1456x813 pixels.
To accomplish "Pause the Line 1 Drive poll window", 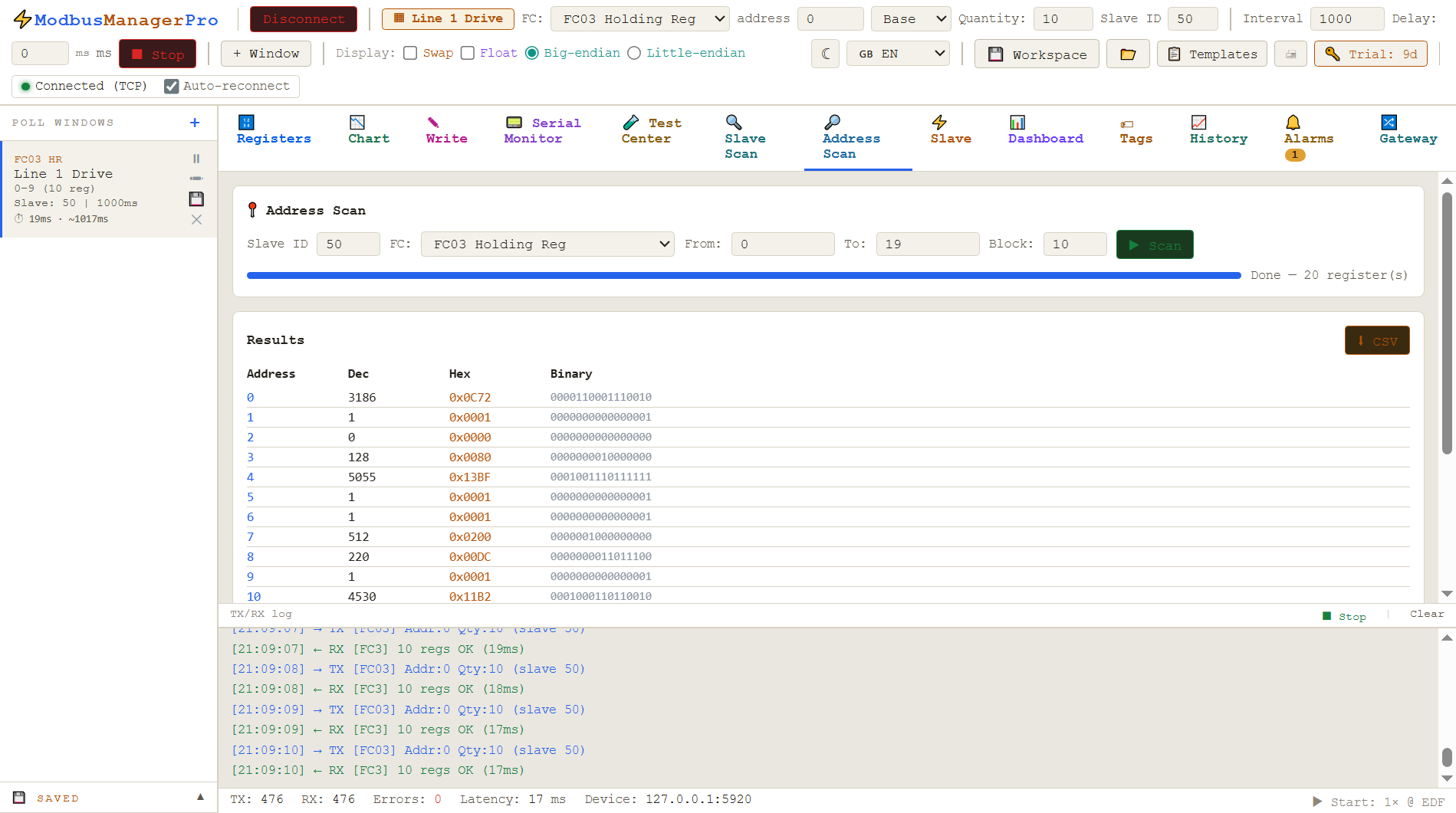I will (196, 159).
